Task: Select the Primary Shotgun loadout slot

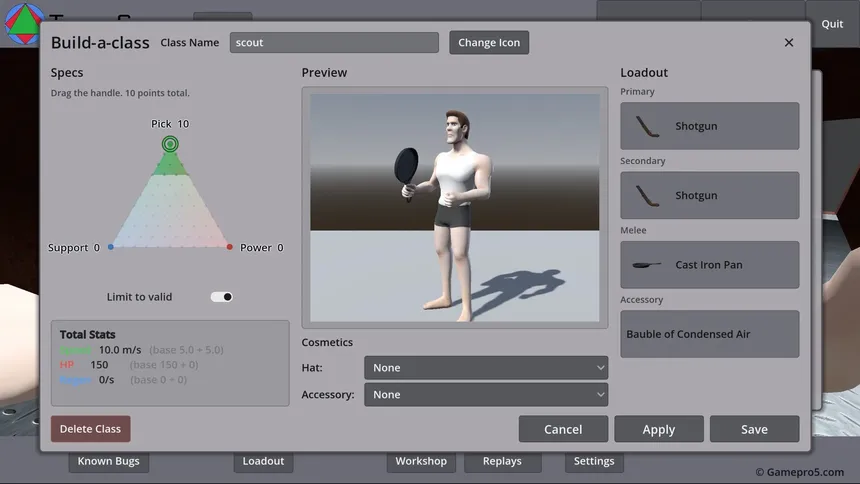Action: click(x=710, y=126)
